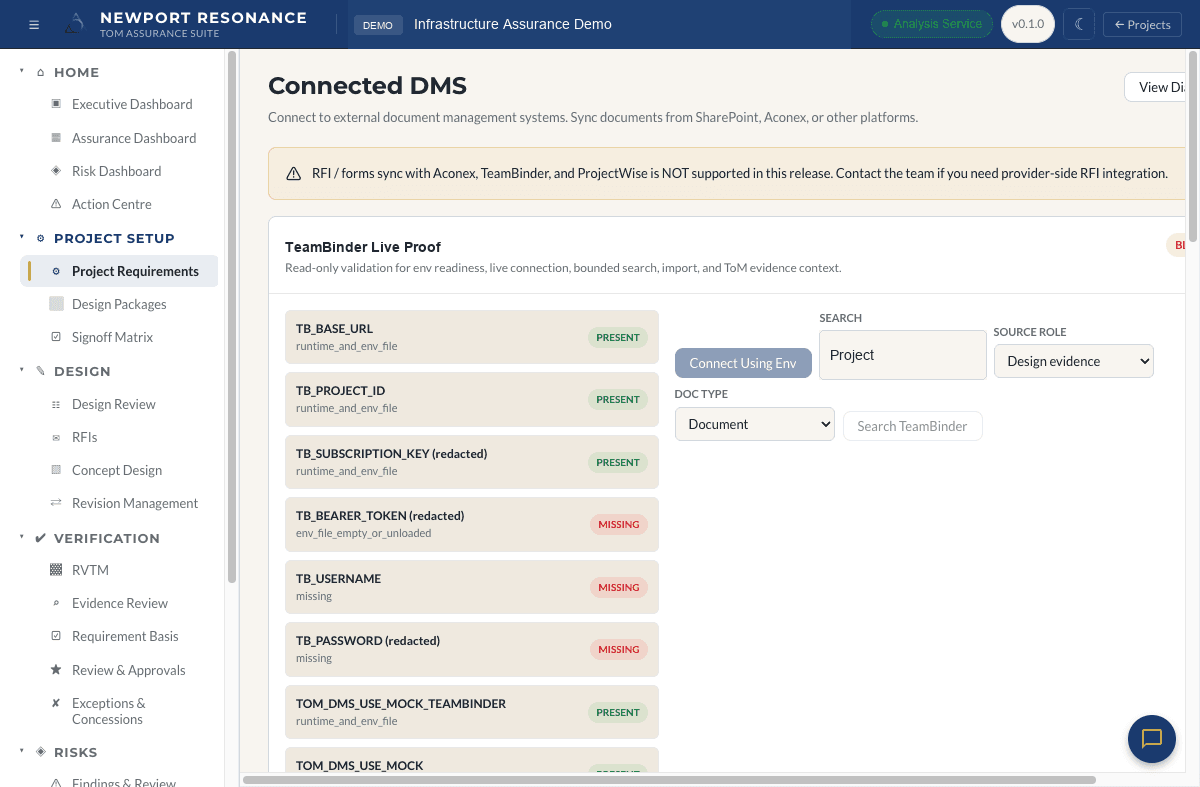Open the Source Role dropdown

click(1074, 361)
